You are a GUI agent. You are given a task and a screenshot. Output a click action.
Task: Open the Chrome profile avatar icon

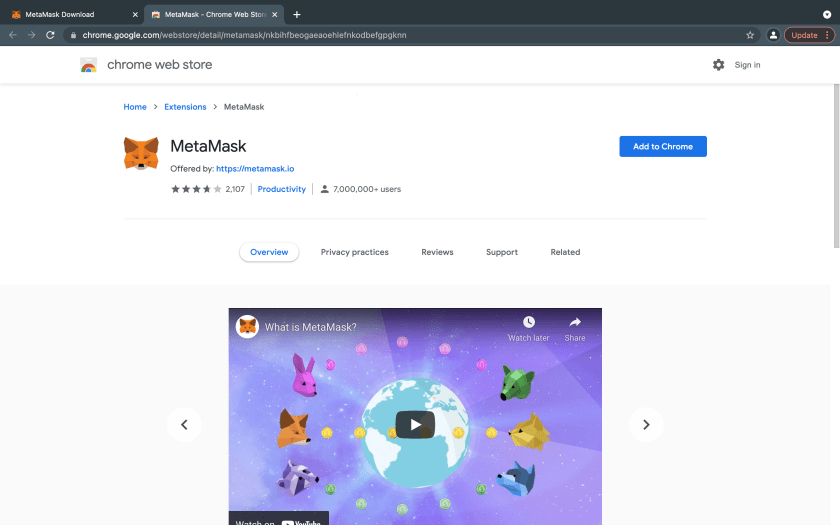pyautogui.click(x=773, y=35)
